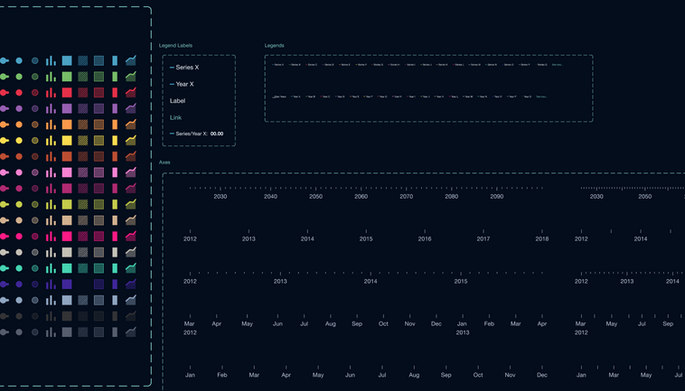Viewport: 685px width, 391px height.
Task: Click the narrow sky blue bar swatch
Action: (115, 61)
